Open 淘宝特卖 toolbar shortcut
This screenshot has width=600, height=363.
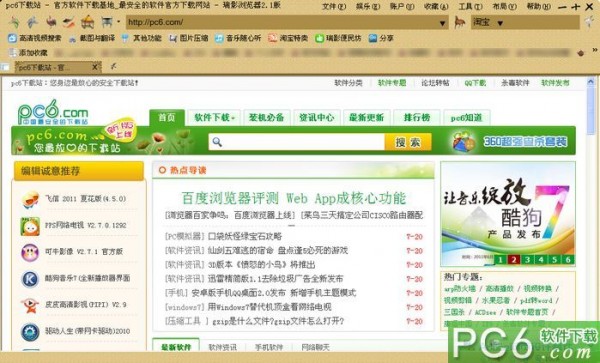(272, 38)
